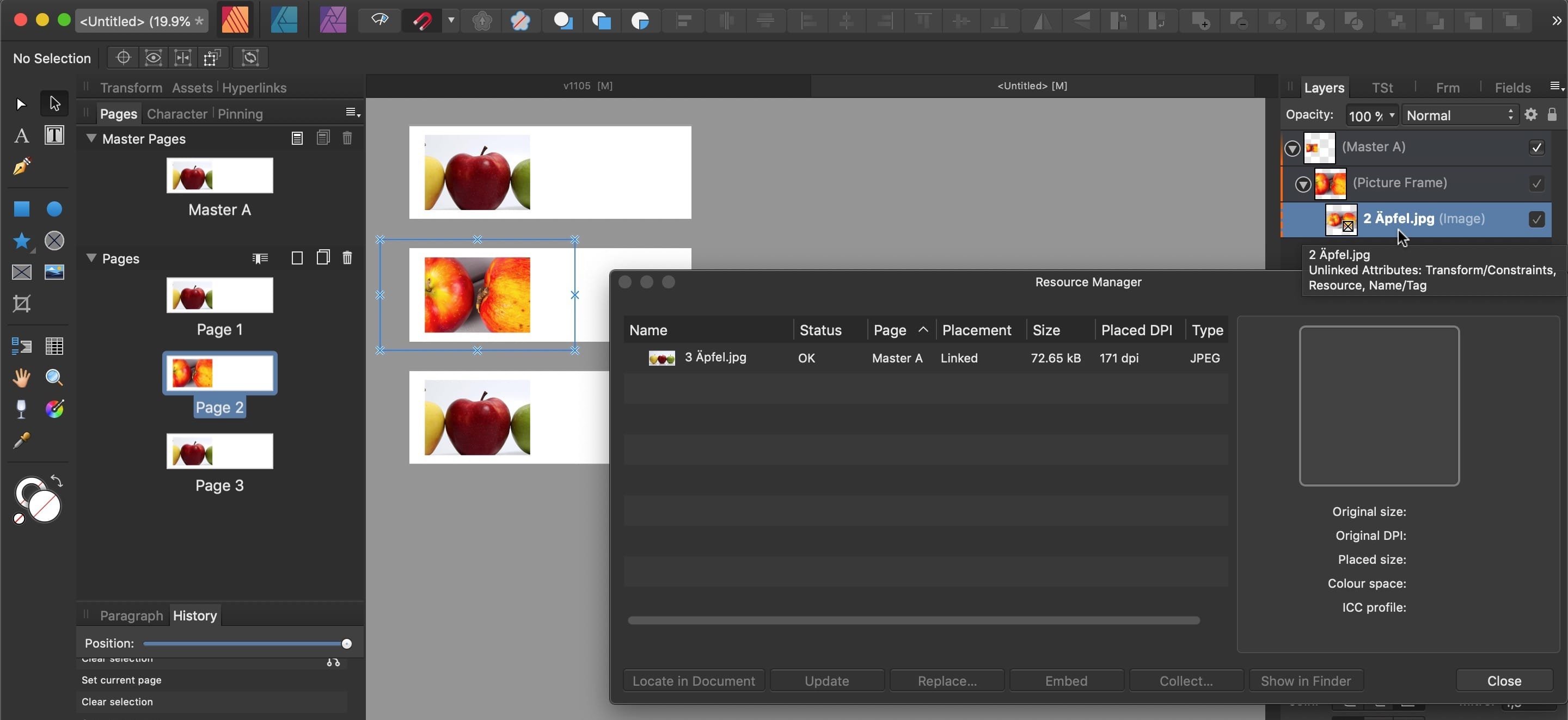This screenshot has width=1568, height=720.
Task: Select the Artistic Text tool
Action: tap(21, 135)
